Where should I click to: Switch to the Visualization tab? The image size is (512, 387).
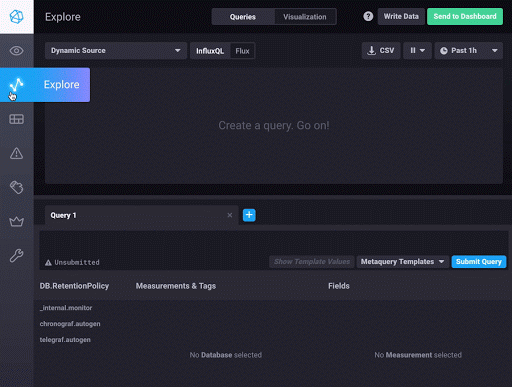(305, 17)
